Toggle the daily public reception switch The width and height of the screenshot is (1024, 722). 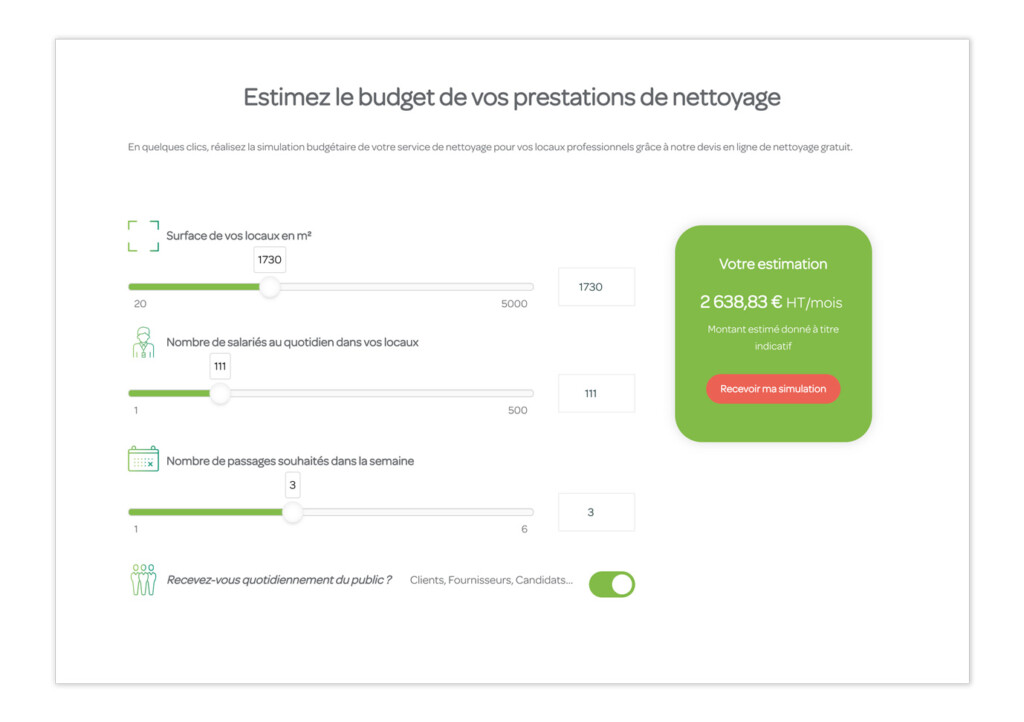pyautogui.click(x=612, y=584)
